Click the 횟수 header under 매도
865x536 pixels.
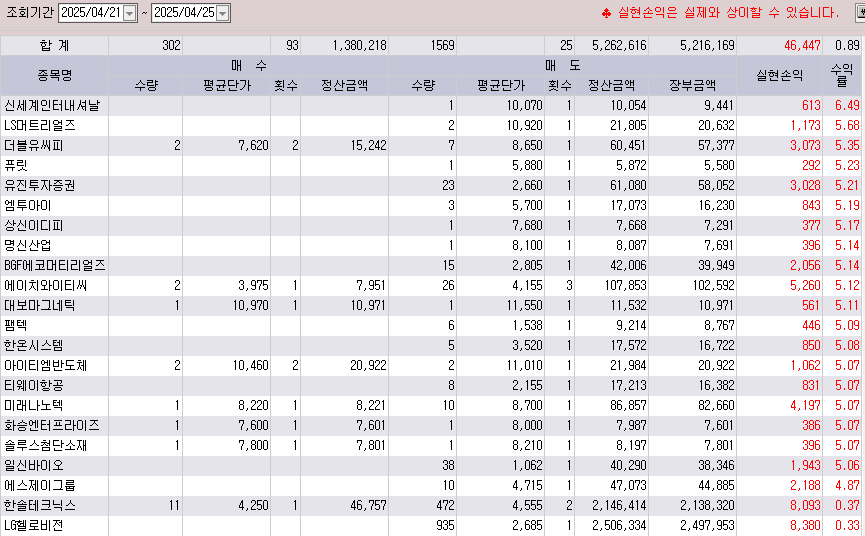(559, 85)
